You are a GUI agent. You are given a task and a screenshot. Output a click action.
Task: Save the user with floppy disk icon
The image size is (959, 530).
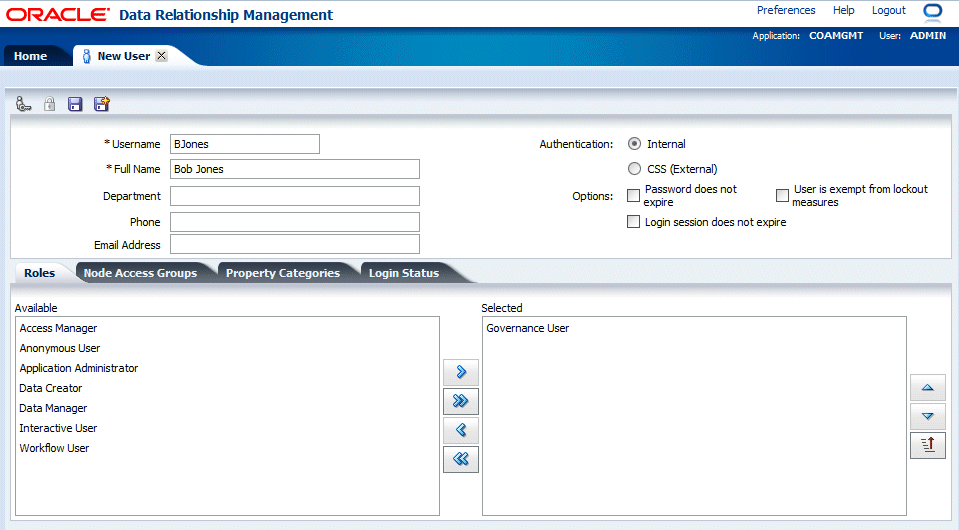click(75, 104)
